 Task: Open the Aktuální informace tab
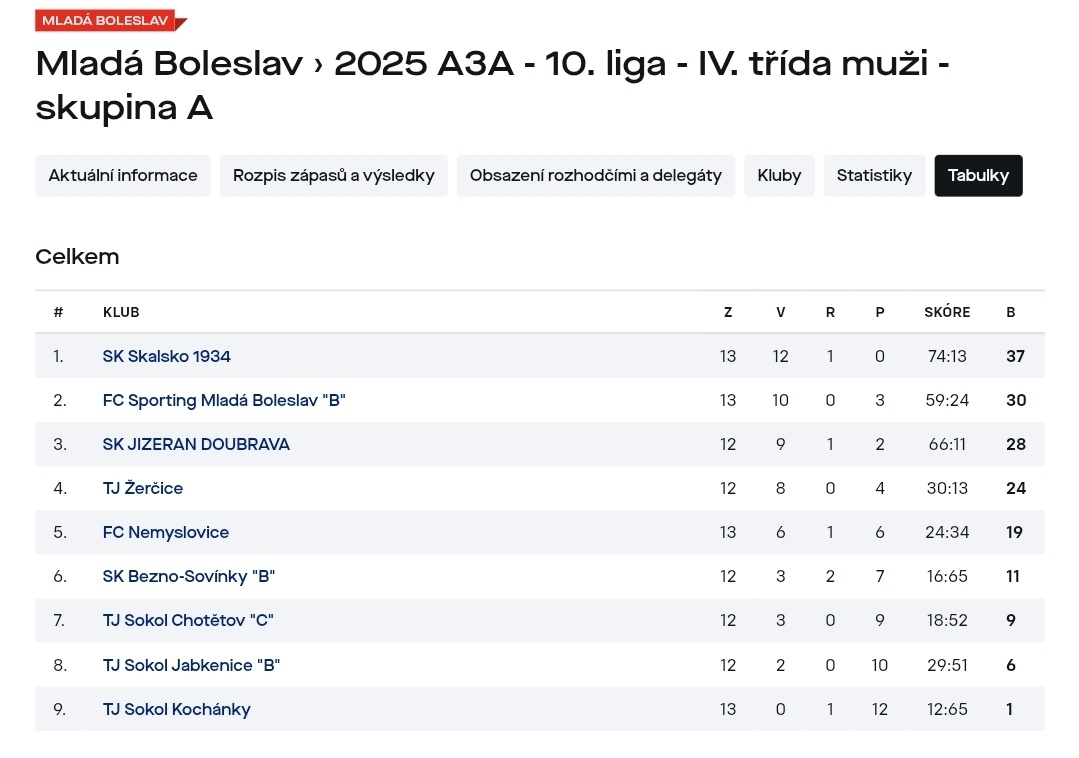pos(123,176)
